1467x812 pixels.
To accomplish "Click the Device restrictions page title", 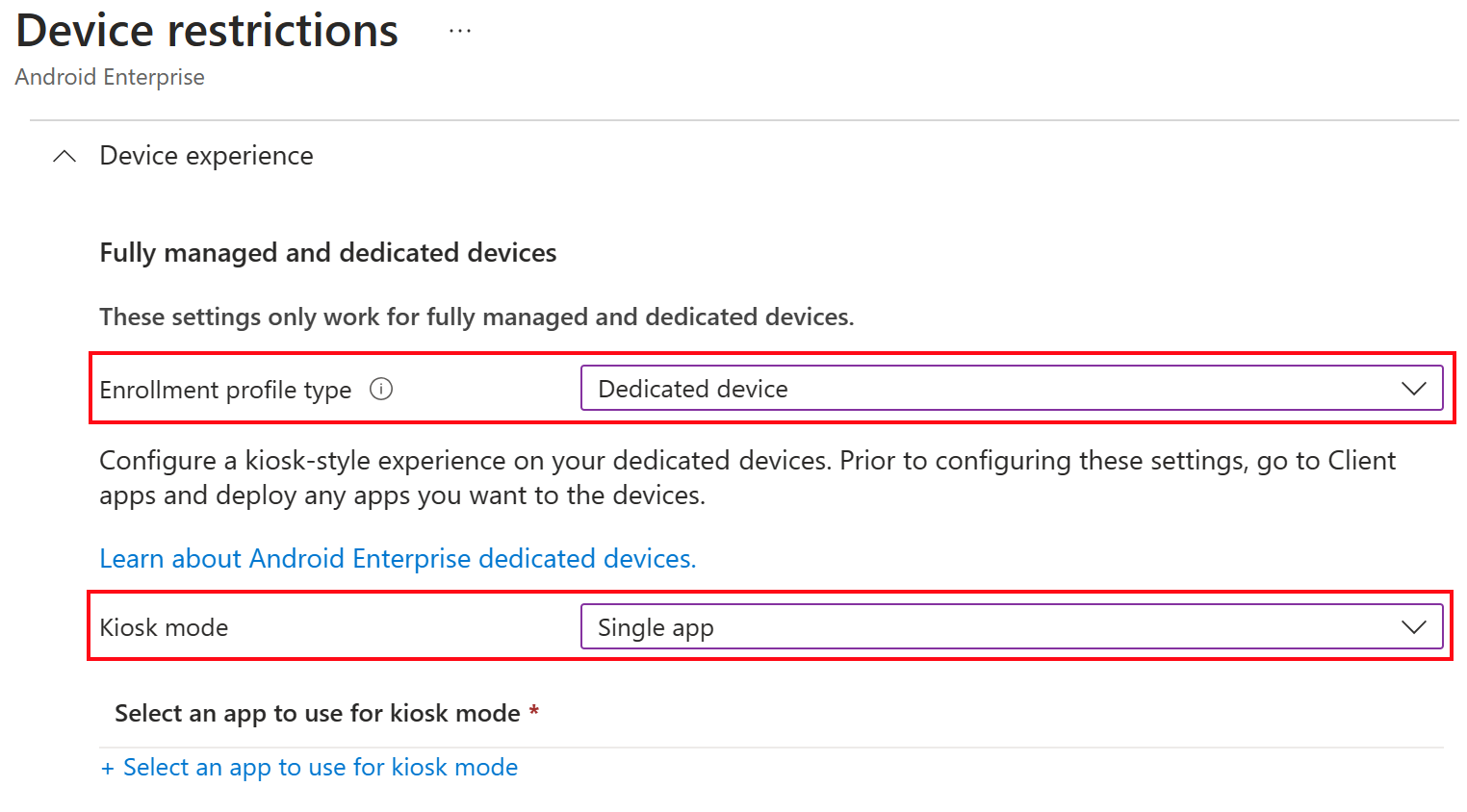I will click(207, 31).
